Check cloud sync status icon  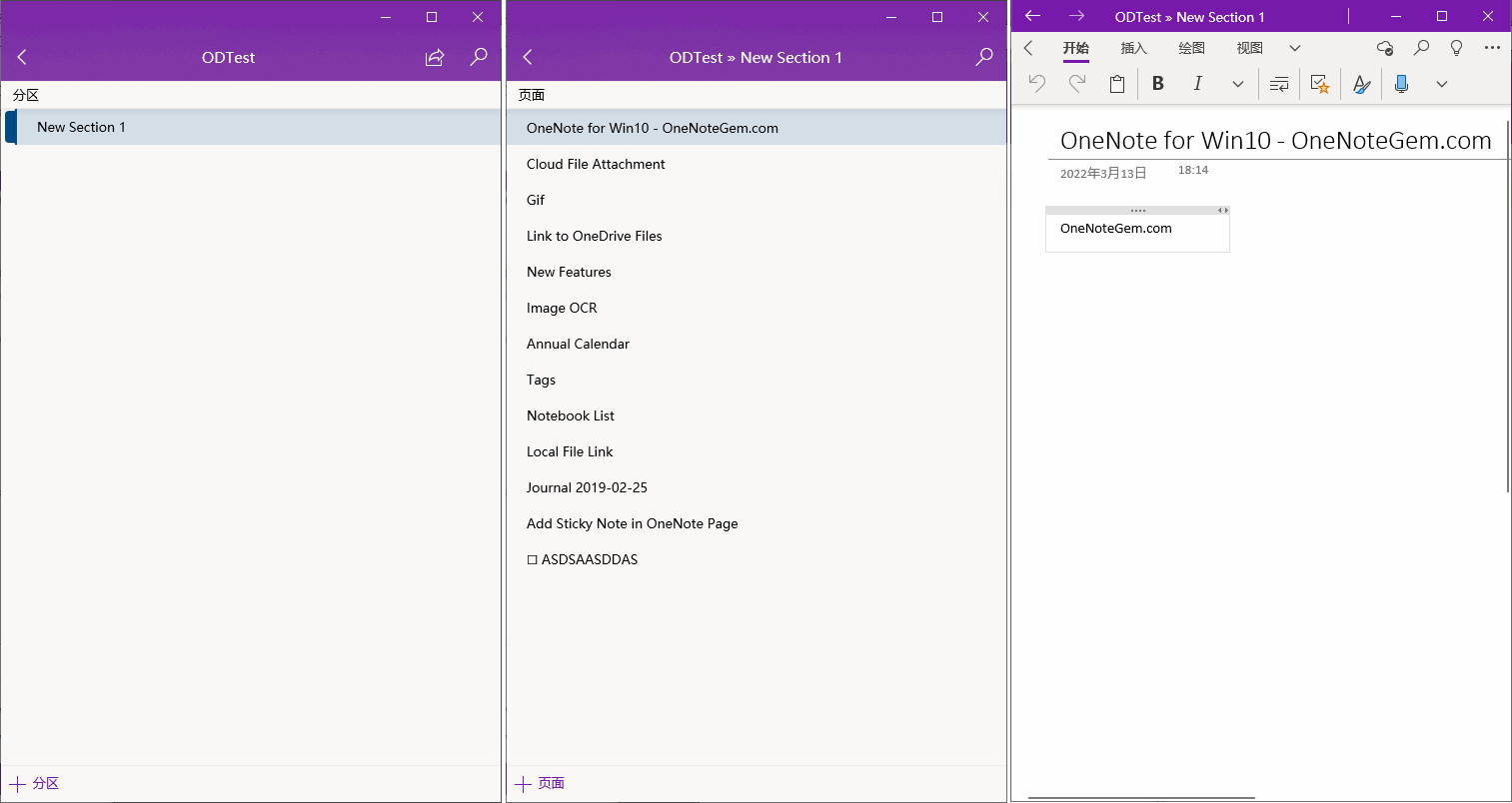point(1385,48)
